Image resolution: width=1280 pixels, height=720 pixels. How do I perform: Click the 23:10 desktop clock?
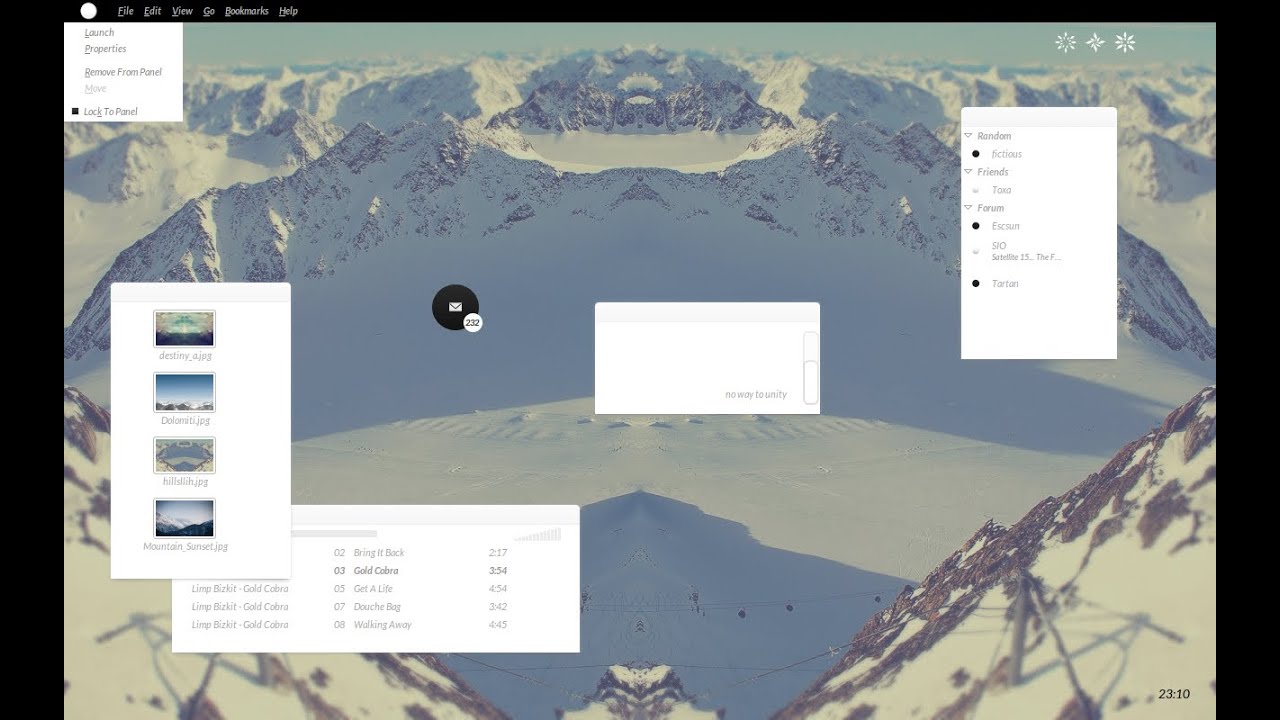point(1174,694)
